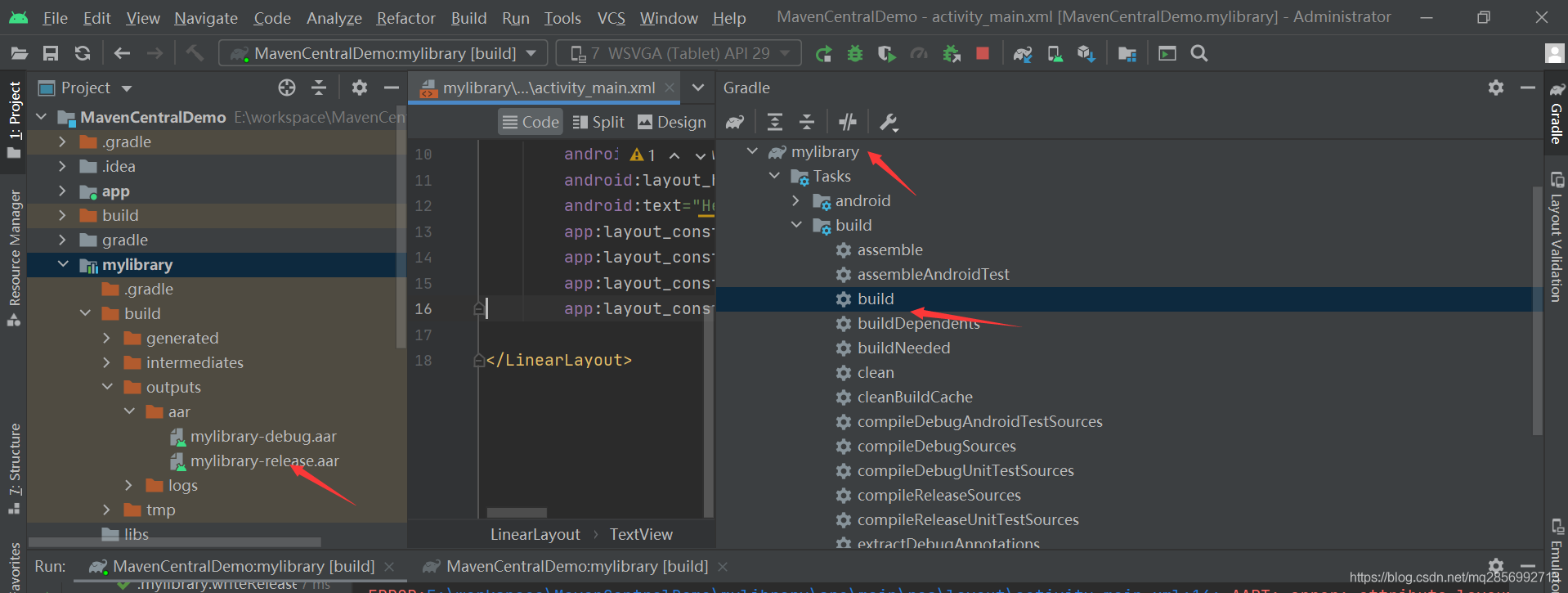Click the Project Structure icon in toolbar
Viewport: 1568px width, 593px height.
click(x=1127, y=54)
